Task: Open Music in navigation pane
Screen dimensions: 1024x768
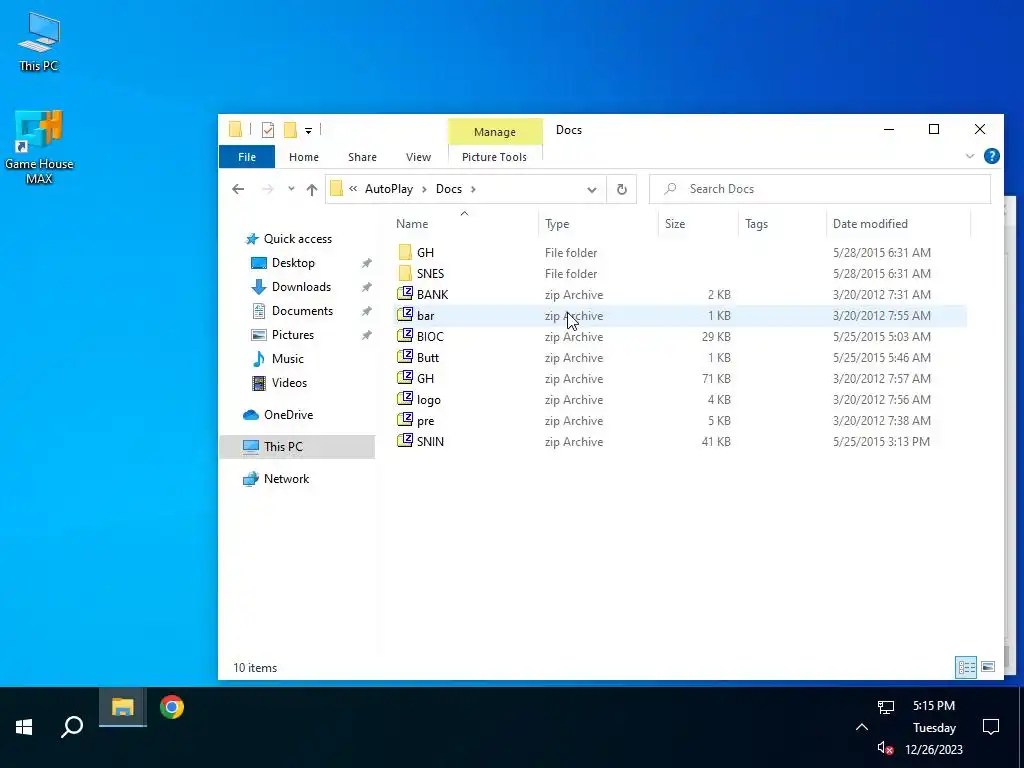Action: pyautogui.click(x=287, y=359)
